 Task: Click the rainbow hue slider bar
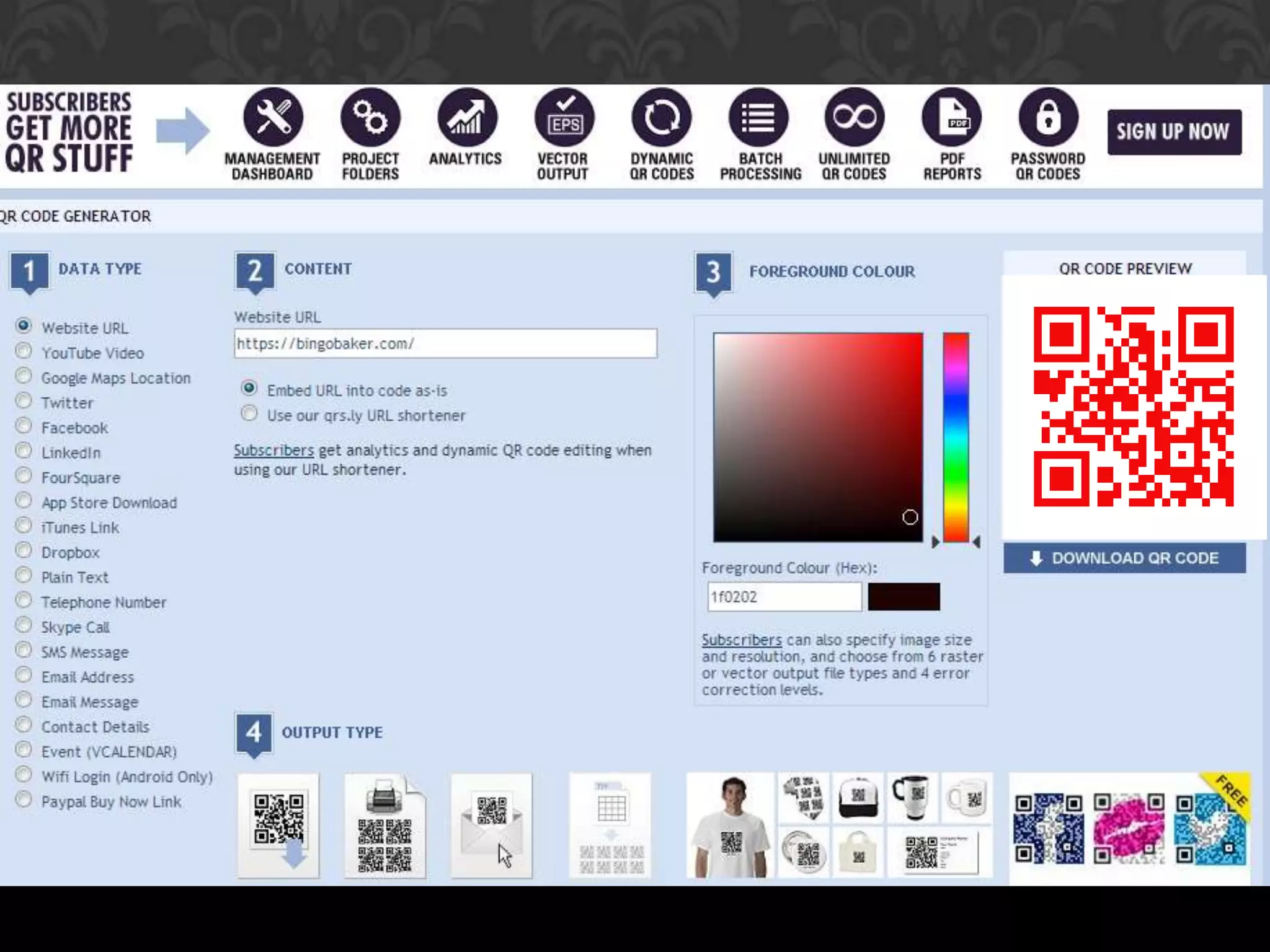[956, 437]
